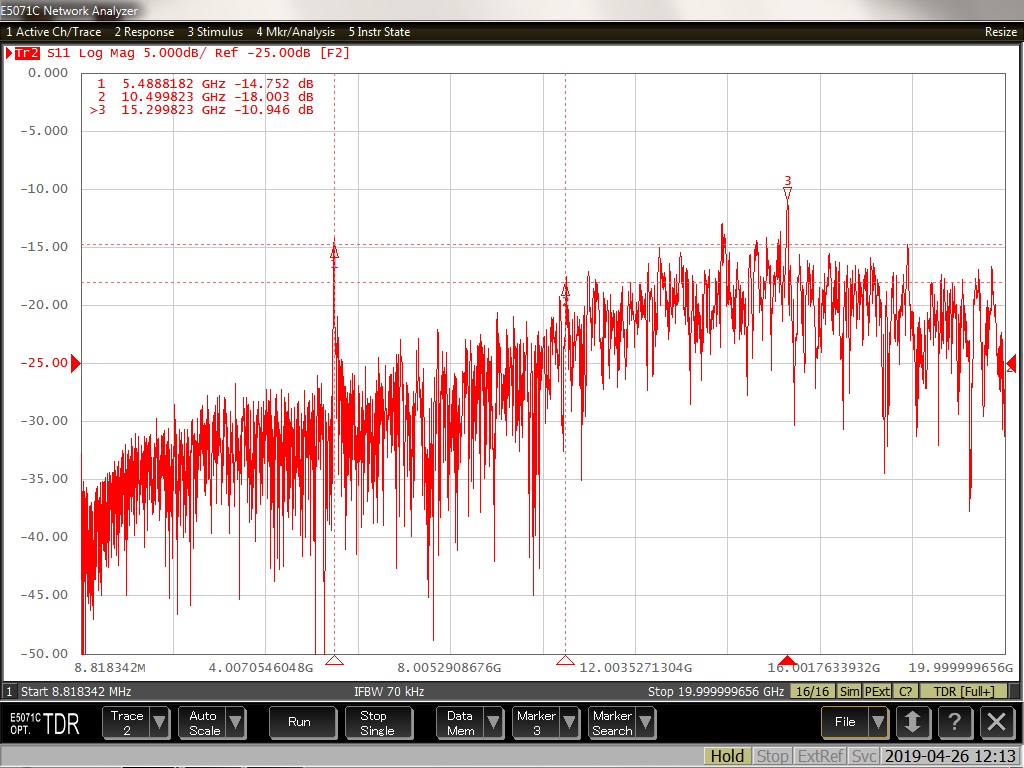This screenshot has width=1024, height=768.
Task: Open the Marker Search dropdown arrow
Action: (645, 723)
